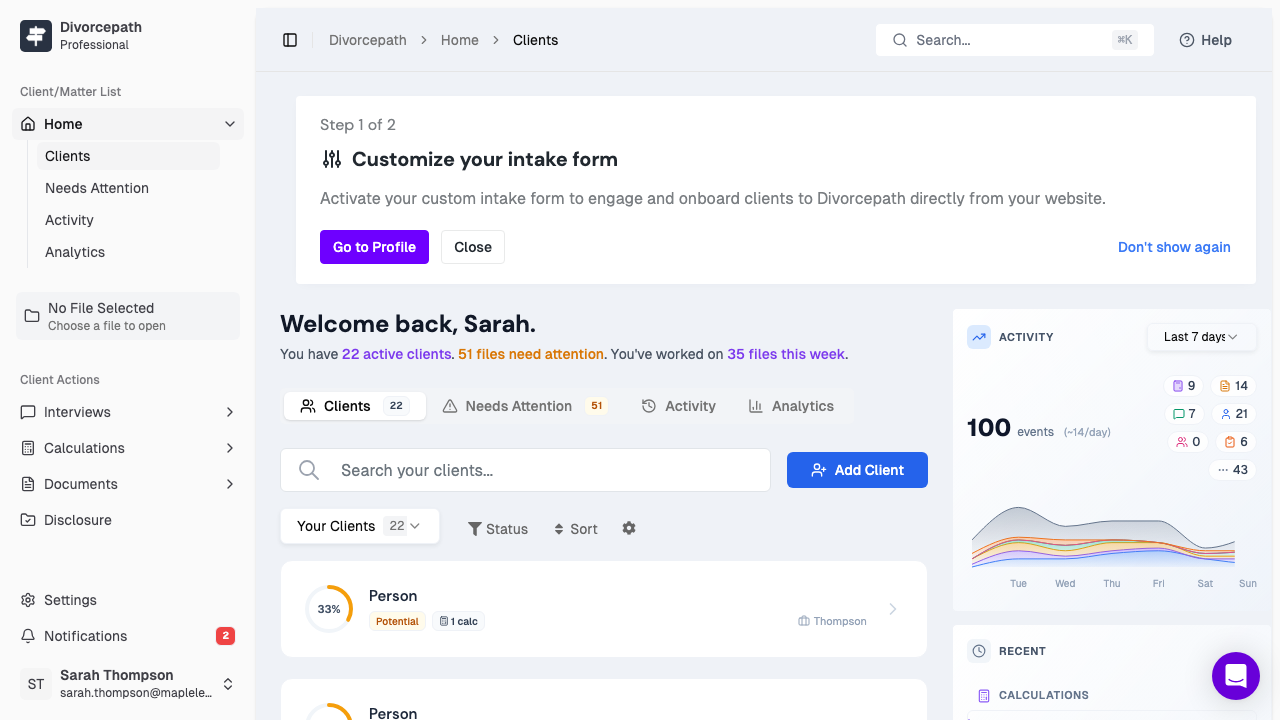Click the Home icon in the sidebar
This screenshot has height=720, width=1280.
tap(28, 124)
